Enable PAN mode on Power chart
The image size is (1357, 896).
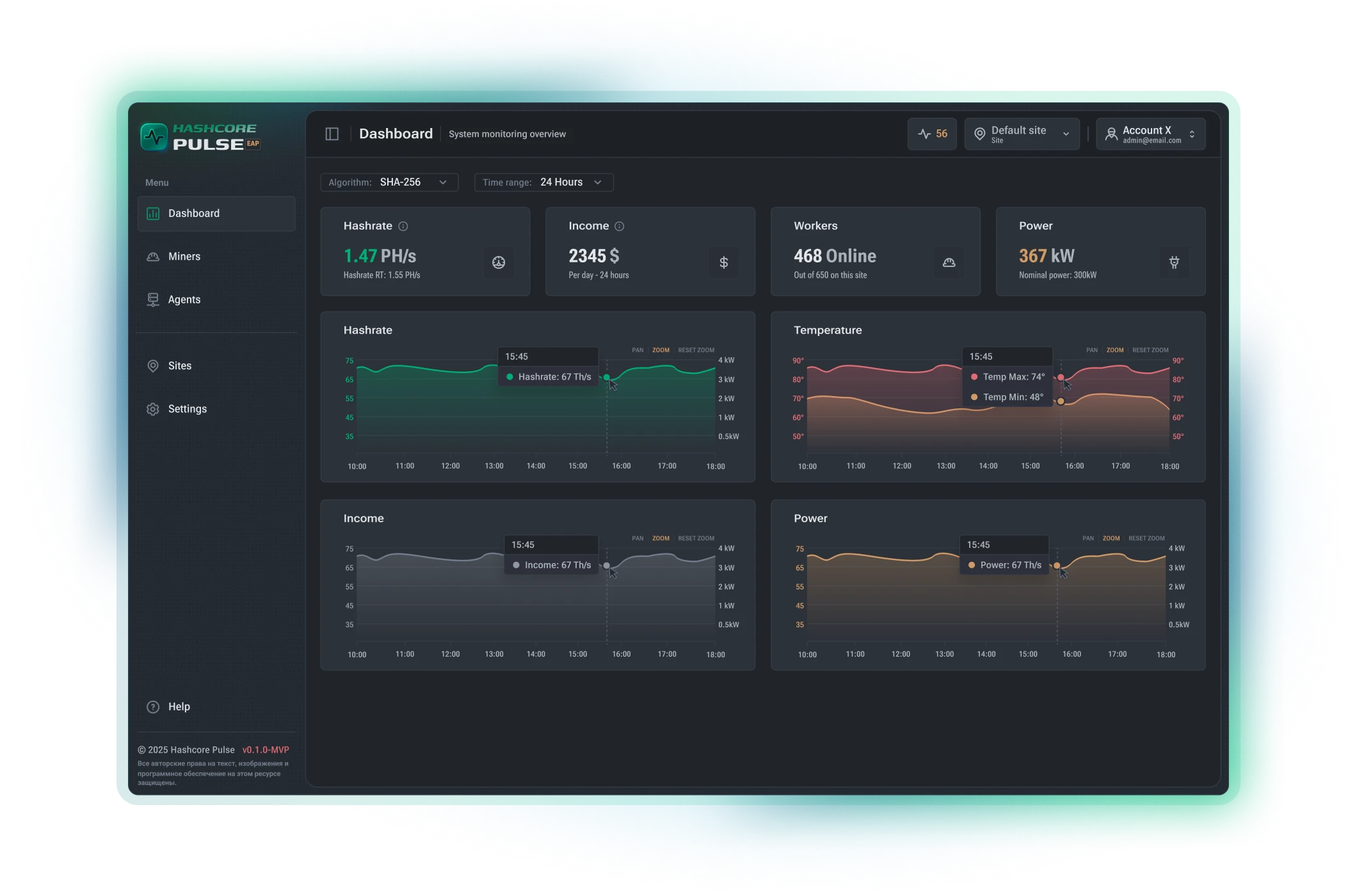pyautogui.click(x=1088, y=538)
